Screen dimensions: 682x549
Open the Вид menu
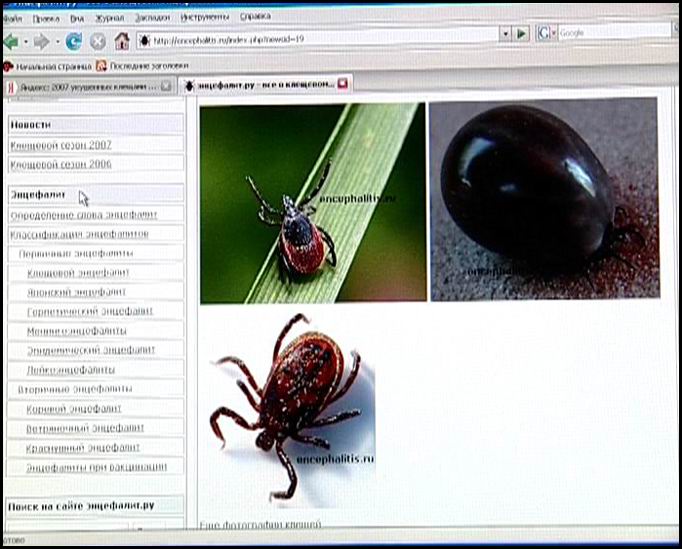pyautogui.click(x=77, y=19)
